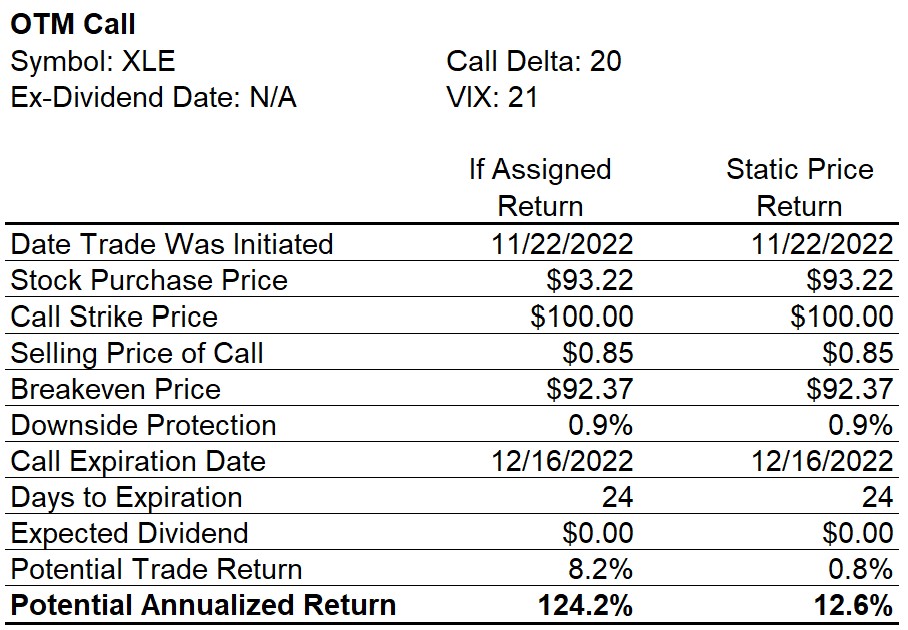Select the Static Price call strike $100.00 cell
Image resolution: width=908 pixels, height=630 pixels.
point(841,317)
